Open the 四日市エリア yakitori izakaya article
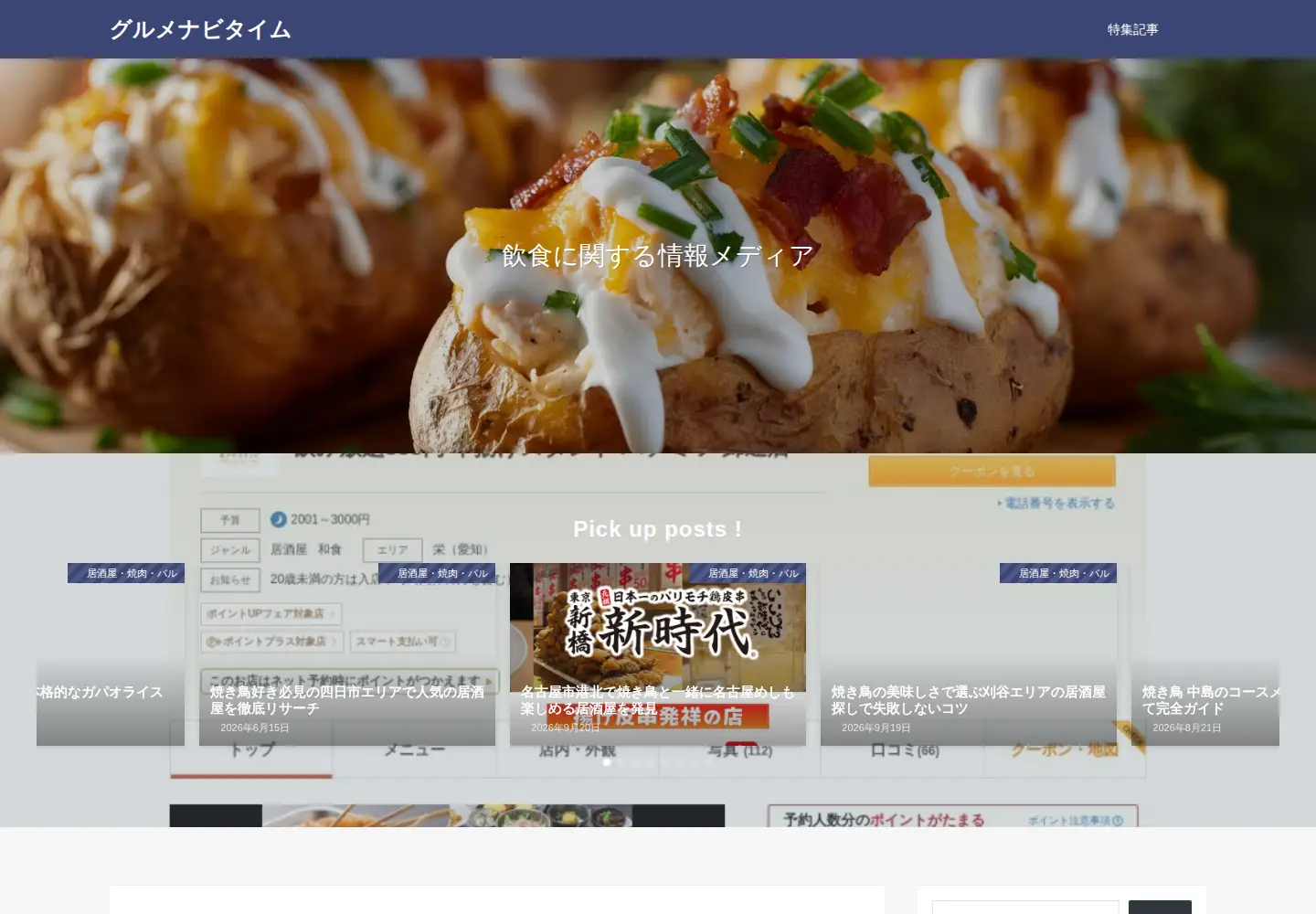Screen dimensions: 1316x914 [x=347, y=700]
